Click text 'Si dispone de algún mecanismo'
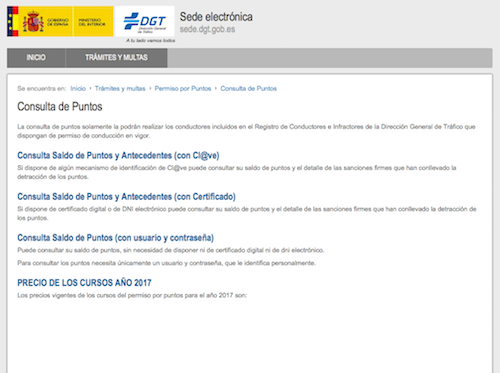 coord(237,172)
